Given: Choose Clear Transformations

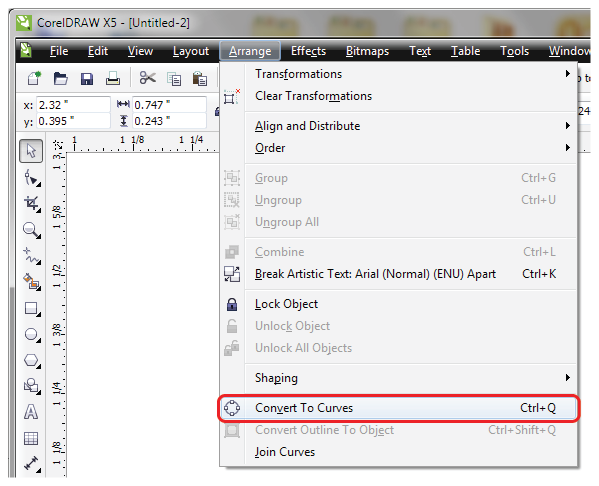Looking at the screenshot, I should (x=398, y=96).
